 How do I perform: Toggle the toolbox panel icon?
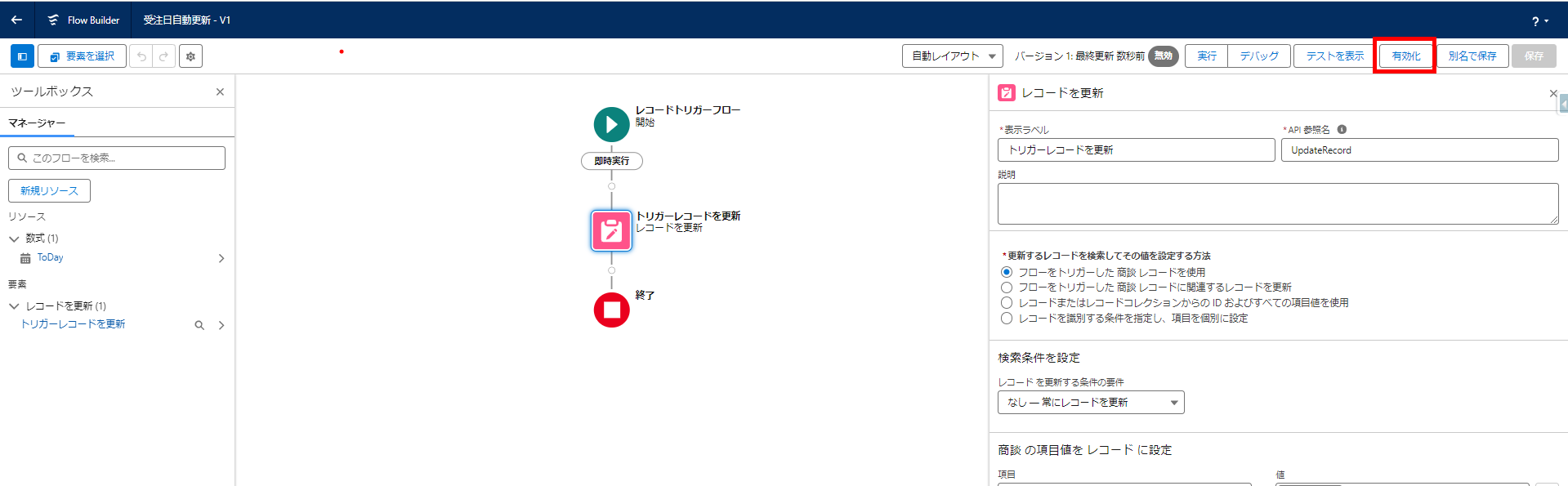pos(22,56)
